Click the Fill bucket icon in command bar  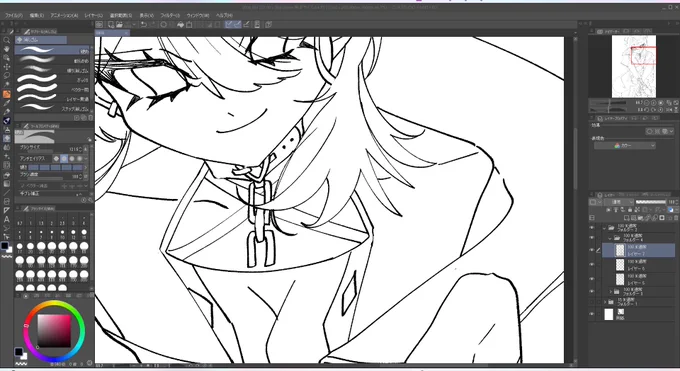(x=180, y=25)
